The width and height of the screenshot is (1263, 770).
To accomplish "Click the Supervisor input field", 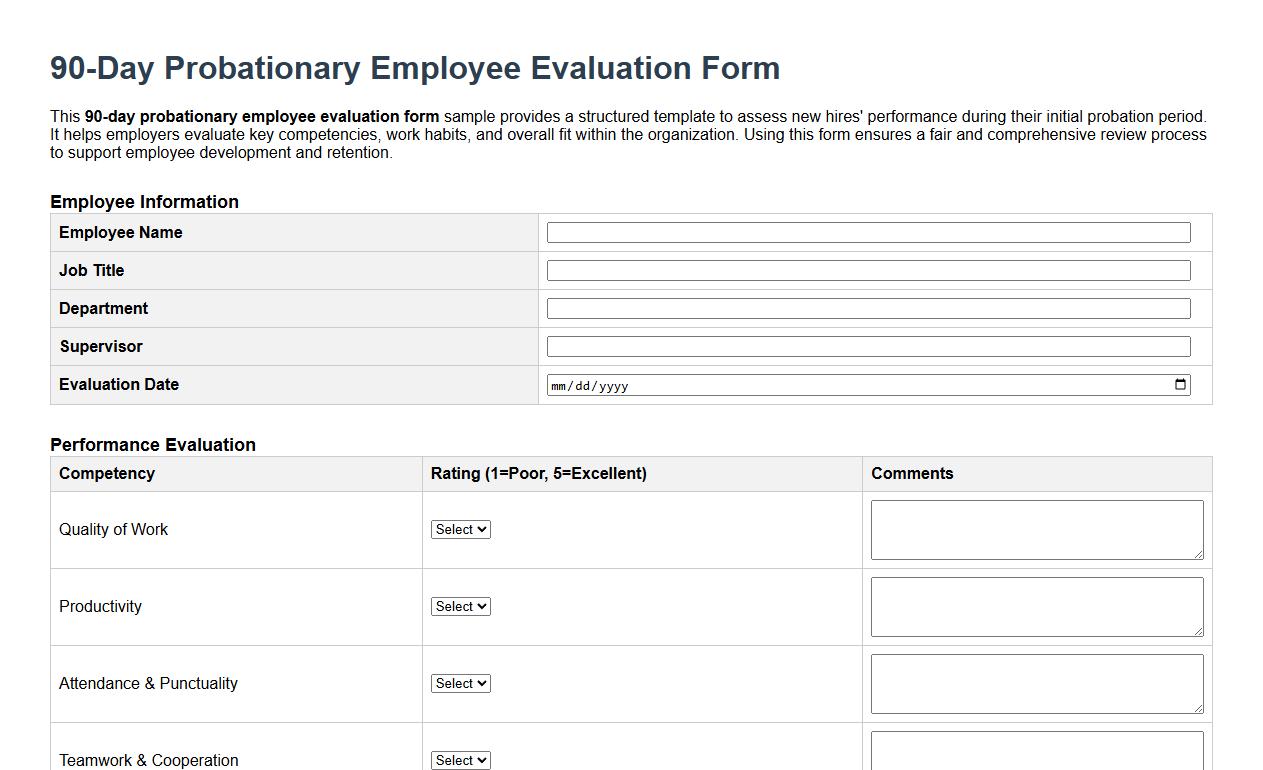I will coord(867,346).
